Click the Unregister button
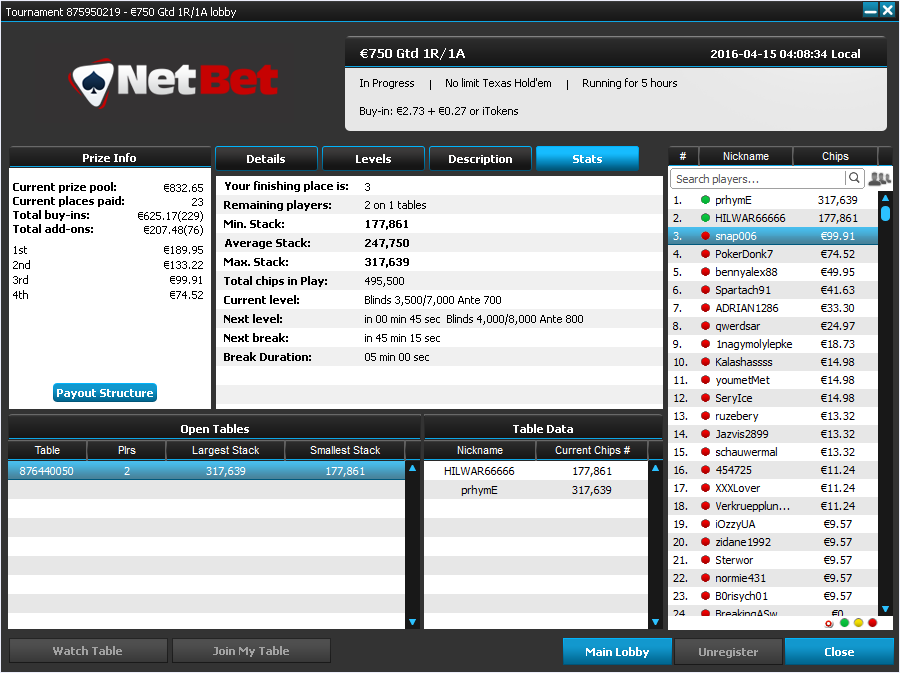 point(728,652)
